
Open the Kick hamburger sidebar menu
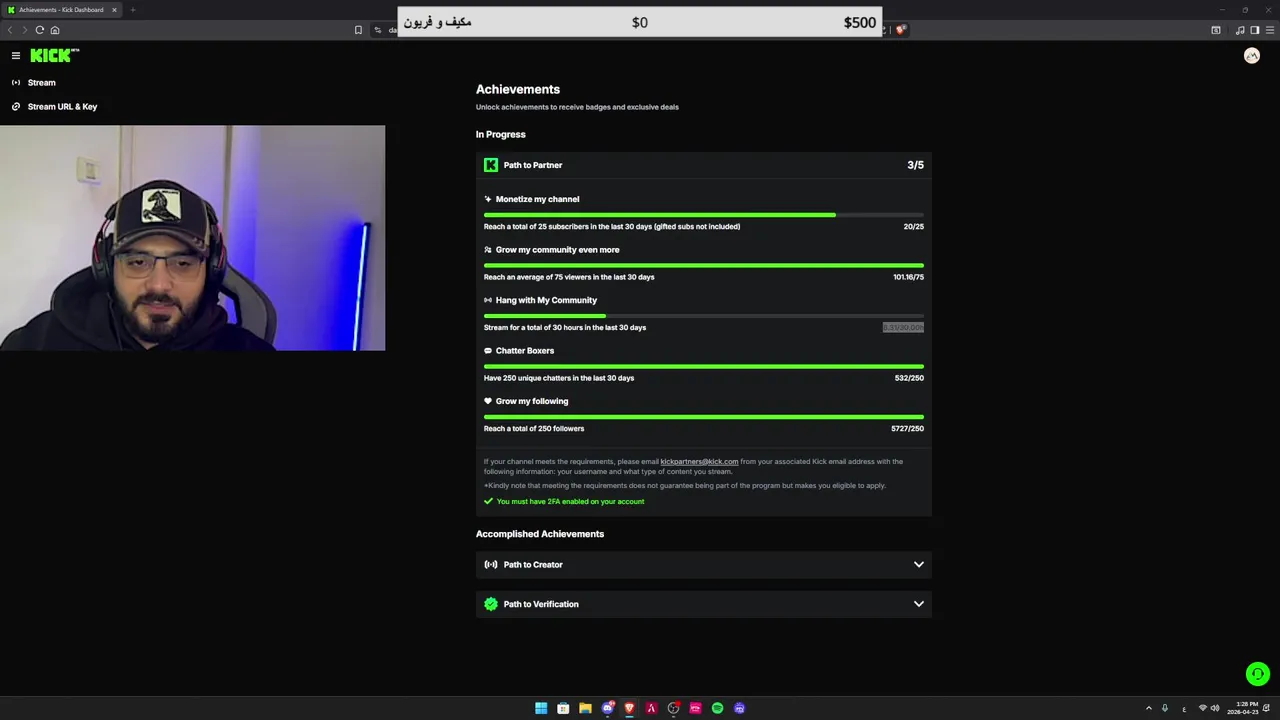pyautogui.click(x=16, y=56)
